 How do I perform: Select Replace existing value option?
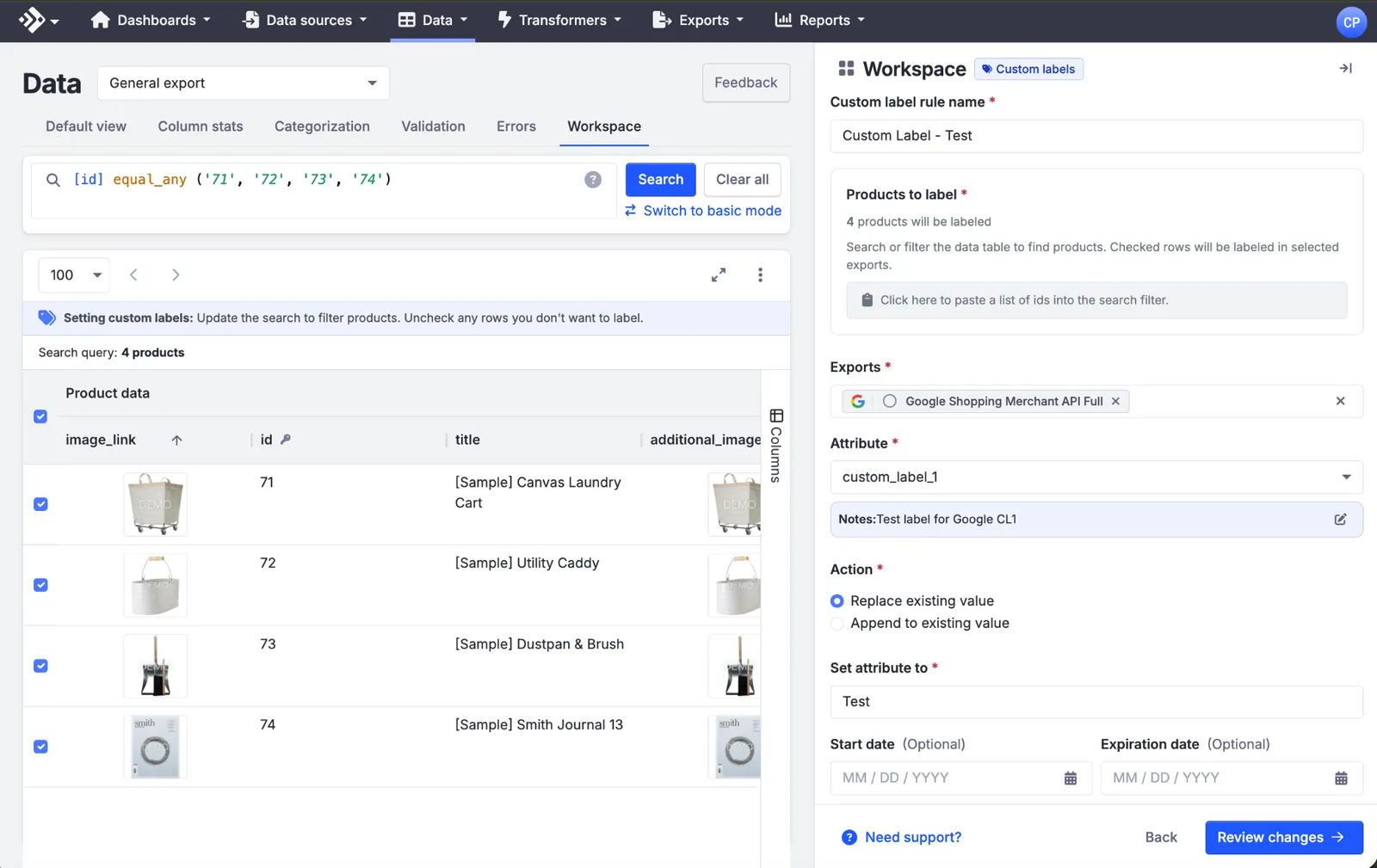837,601
